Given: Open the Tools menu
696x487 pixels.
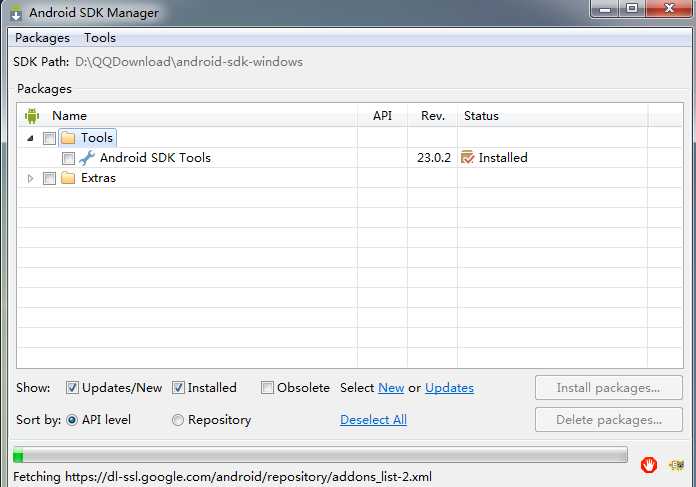Looking at the screenshot, I should pos(100,38).
